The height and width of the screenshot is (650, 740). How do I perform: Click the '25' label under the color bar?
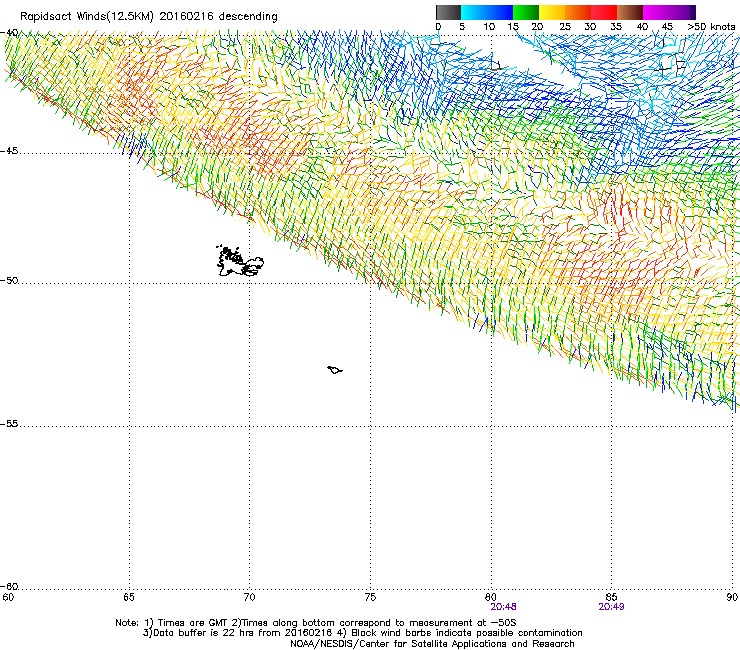[x=565, y=27]
